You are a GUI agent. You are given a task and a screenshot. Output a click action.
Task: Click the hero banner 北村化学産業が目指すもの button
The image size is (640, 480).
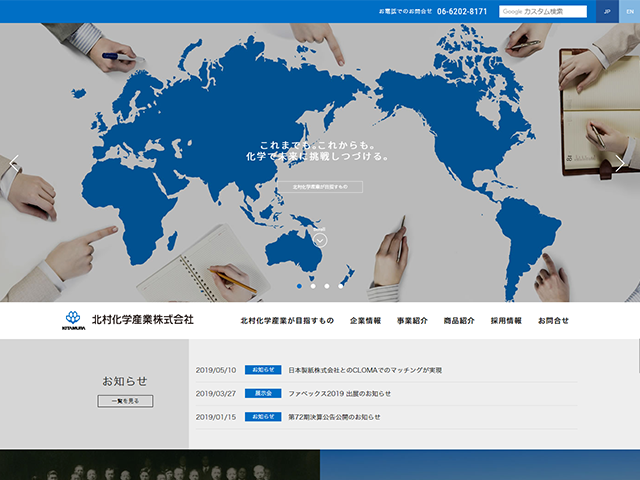320,187
